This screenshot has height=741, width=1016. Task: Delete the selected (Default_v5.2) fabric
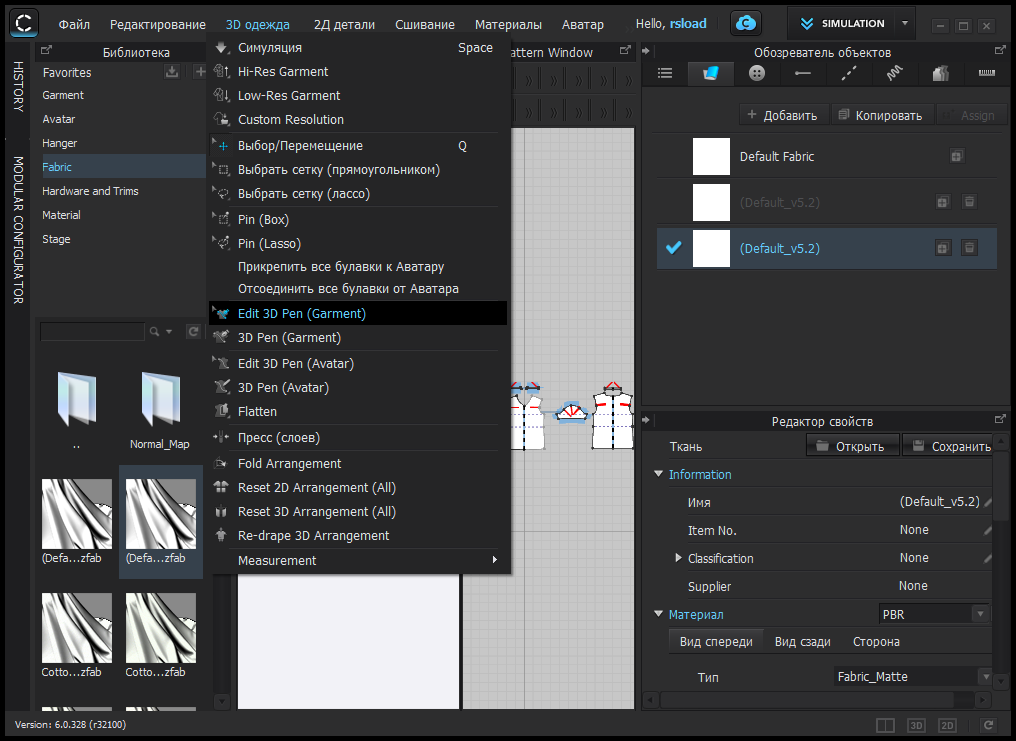tap(968, 248)
